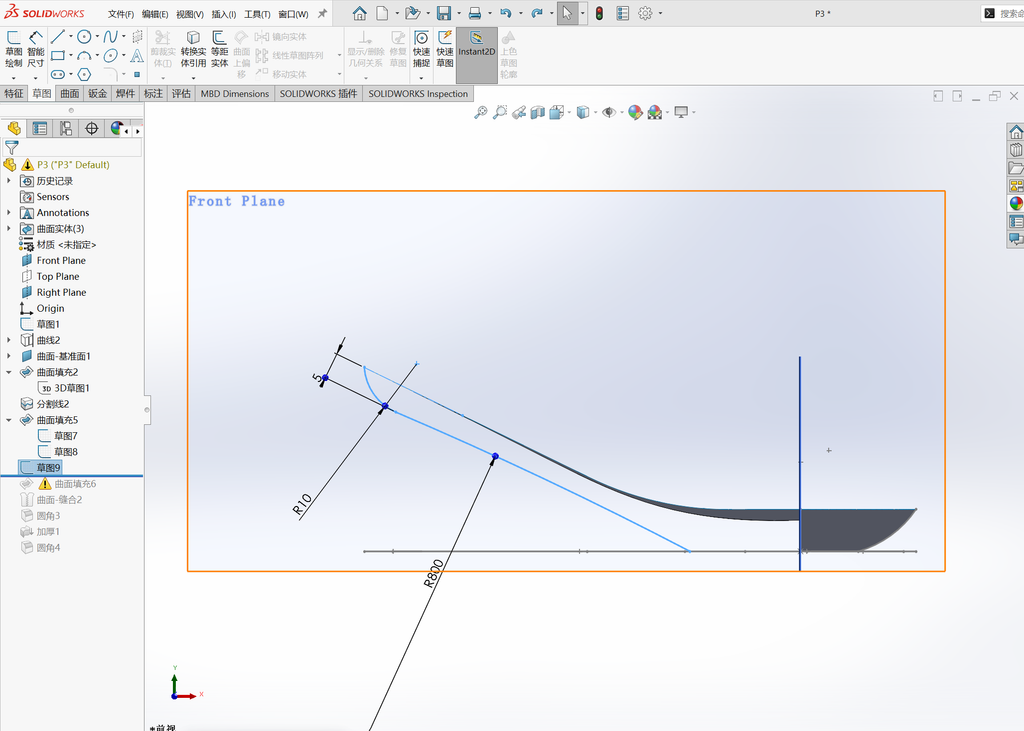
Task: Create a new document
Action: [382, 13]
